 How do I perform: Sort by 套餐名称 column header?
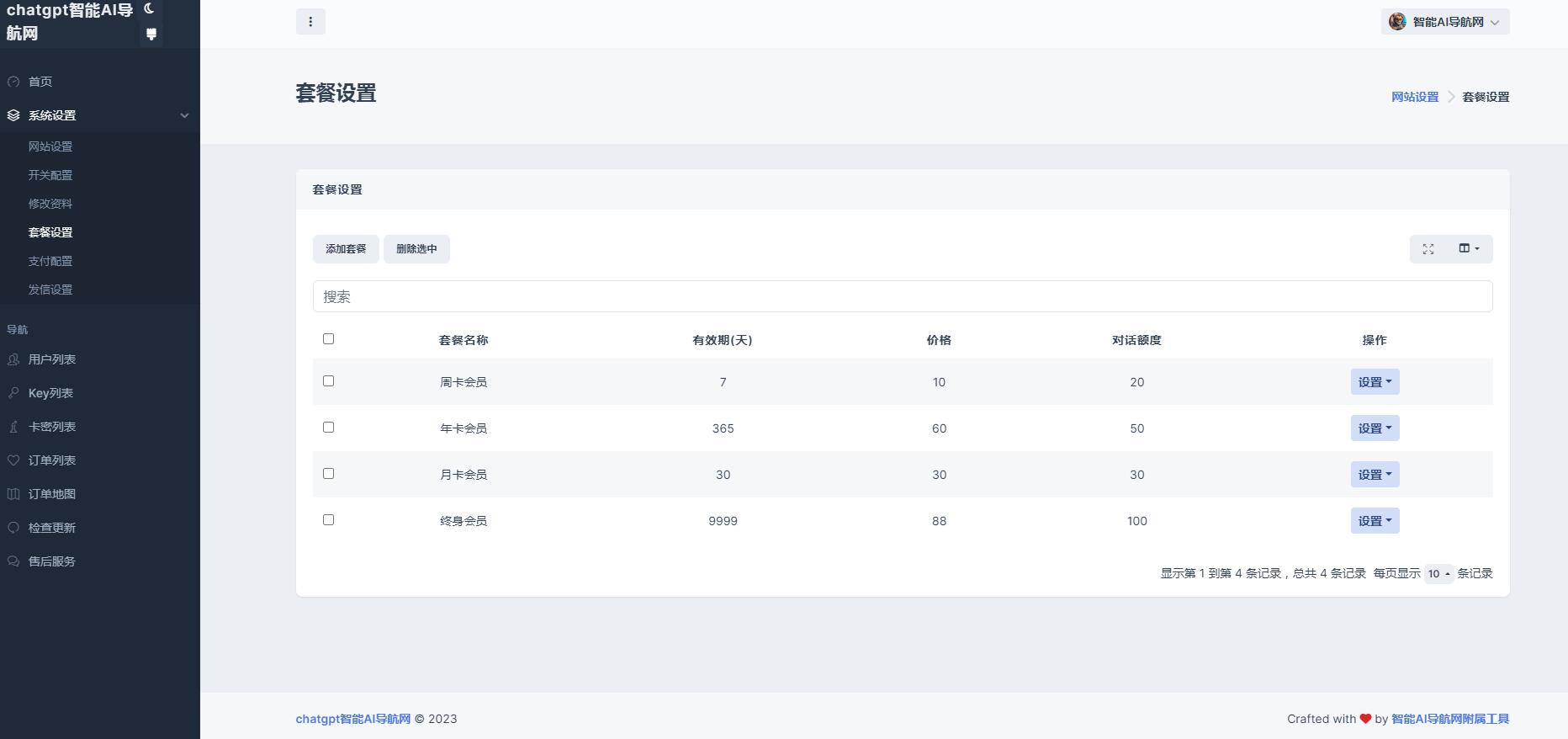(464, 340)
